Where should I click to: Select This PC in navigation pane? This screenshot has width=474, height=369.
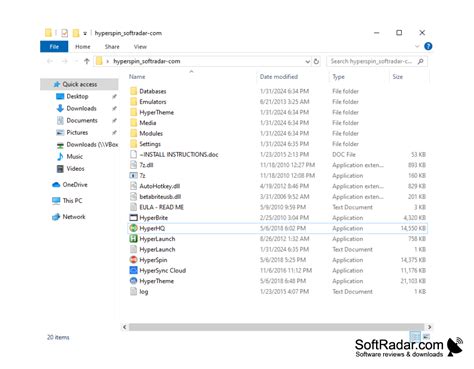[72, 200]
